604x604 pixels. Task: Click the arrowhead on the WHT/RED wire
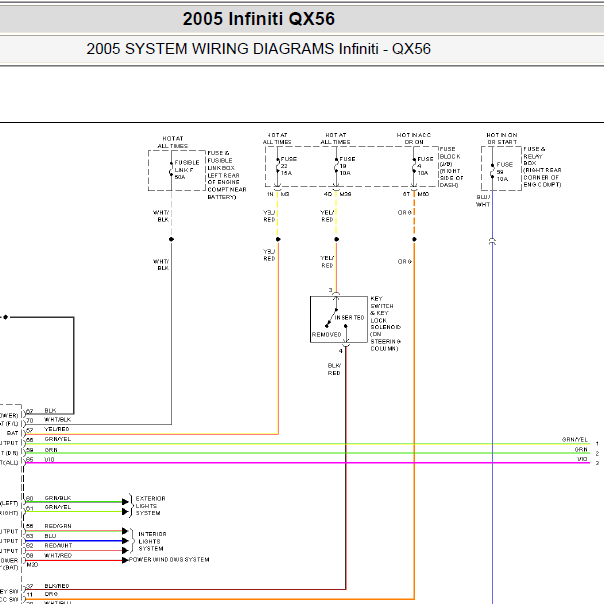point(125,560)
